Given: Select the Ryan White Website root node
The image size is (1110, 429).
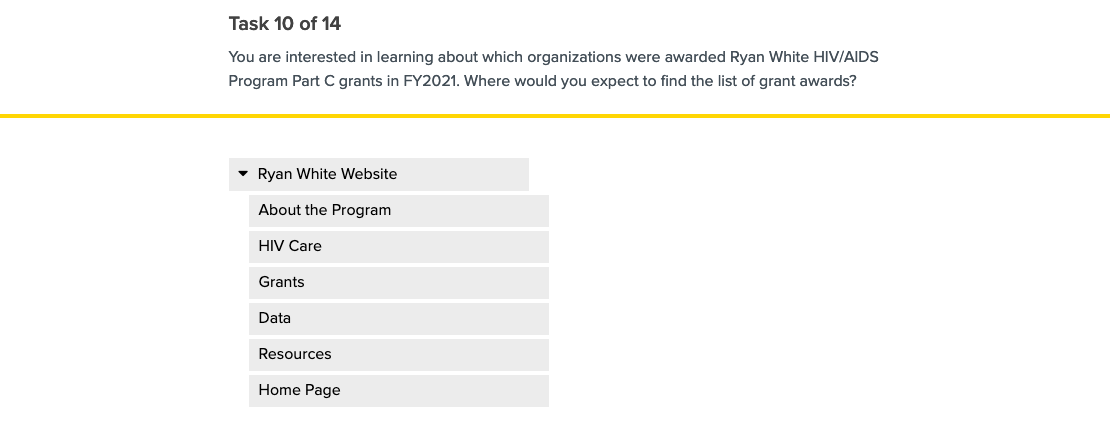Looking at the screenshot, I should [327, 174].
